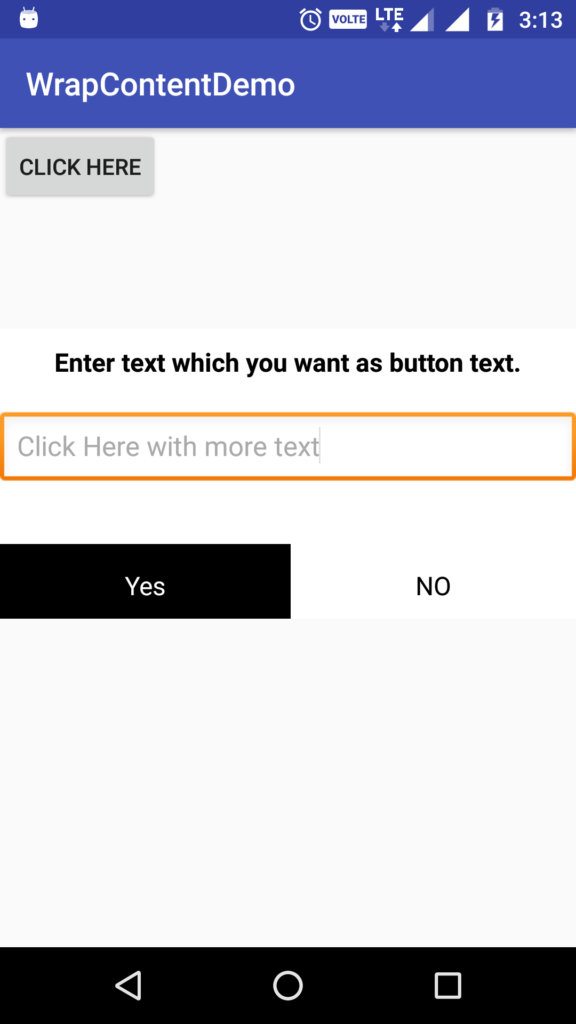Open the Recents square navigation icon
This screenshot has height=1024, width=576.
(447, 985)
